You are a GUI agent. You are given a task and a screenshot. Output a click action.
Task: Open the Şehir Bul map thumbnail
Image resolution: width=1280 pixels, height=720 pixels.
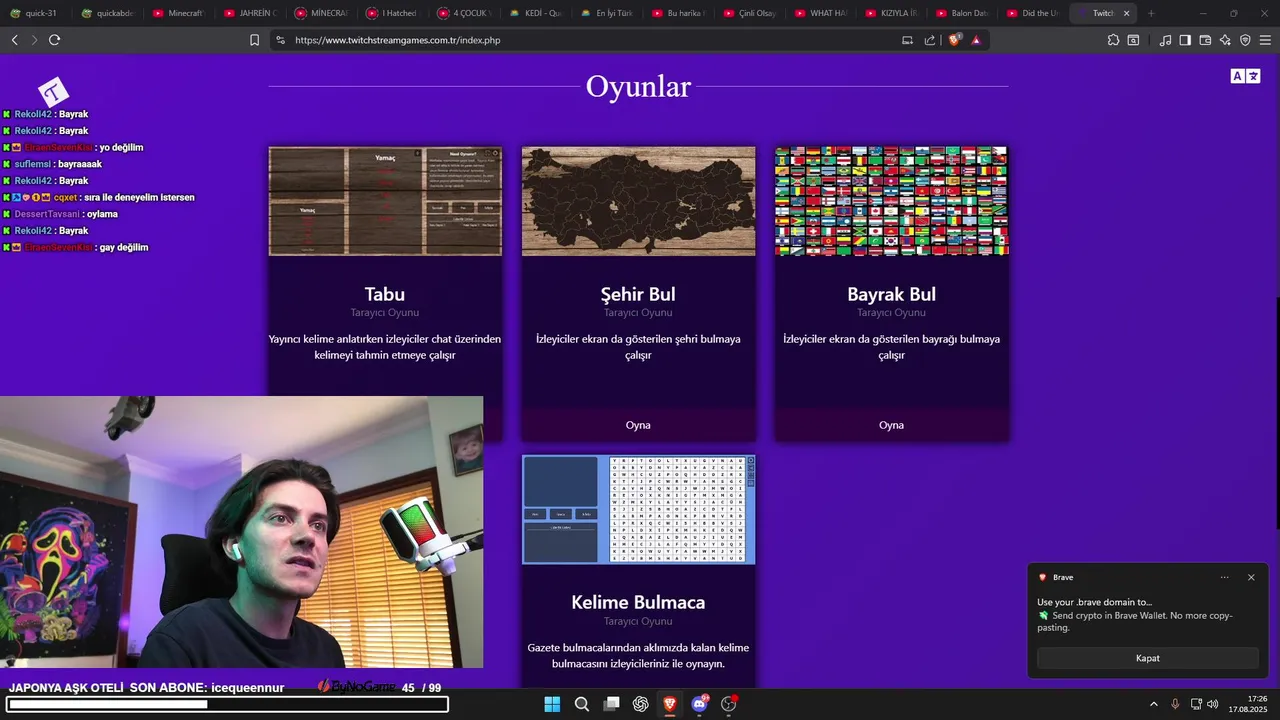click(638, 201)
